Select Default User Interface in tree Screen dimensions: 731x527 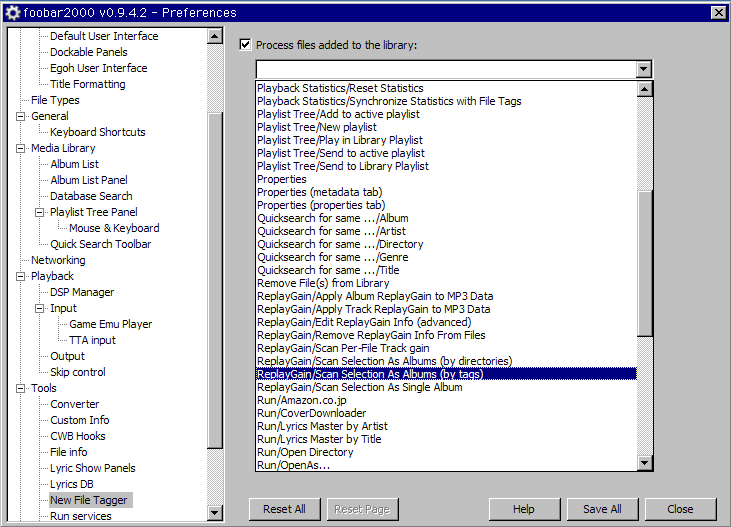(104, 36)
